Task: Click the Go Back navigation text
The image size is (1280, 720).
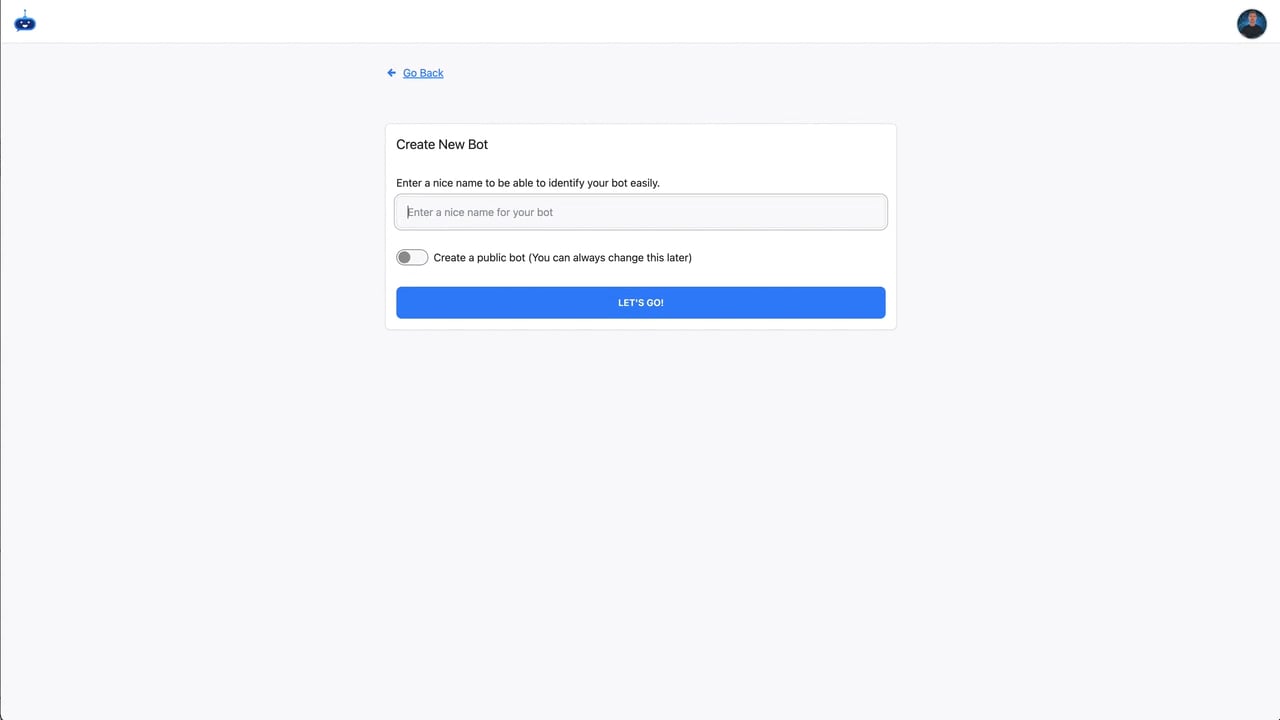Action: 422,72
